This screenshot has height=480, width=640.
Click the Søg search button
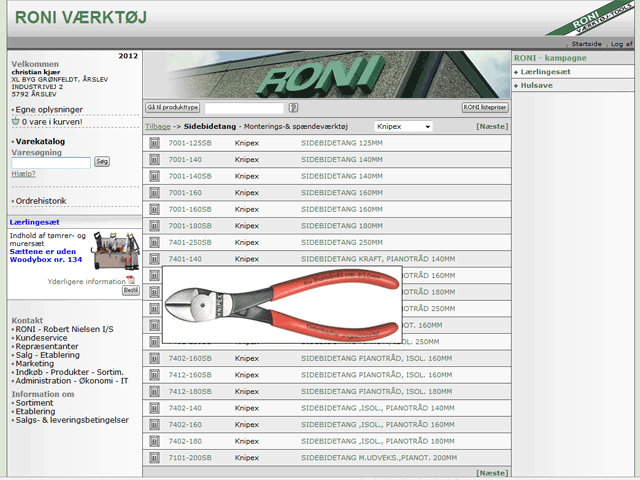[102, 162]
